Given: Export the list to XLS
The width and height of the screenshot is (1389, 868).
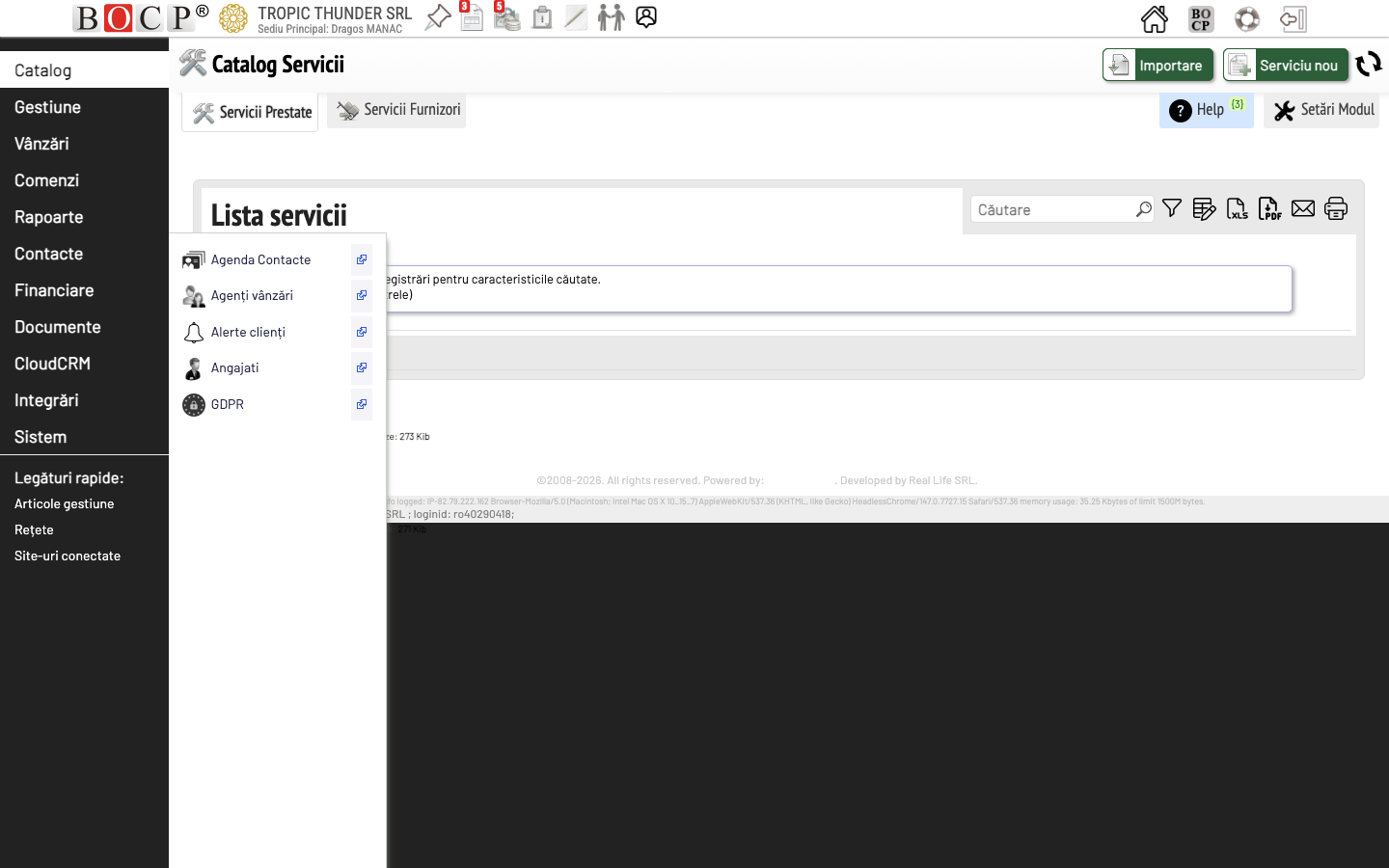Looking at the screenshot, I should tap(1237, 208).
